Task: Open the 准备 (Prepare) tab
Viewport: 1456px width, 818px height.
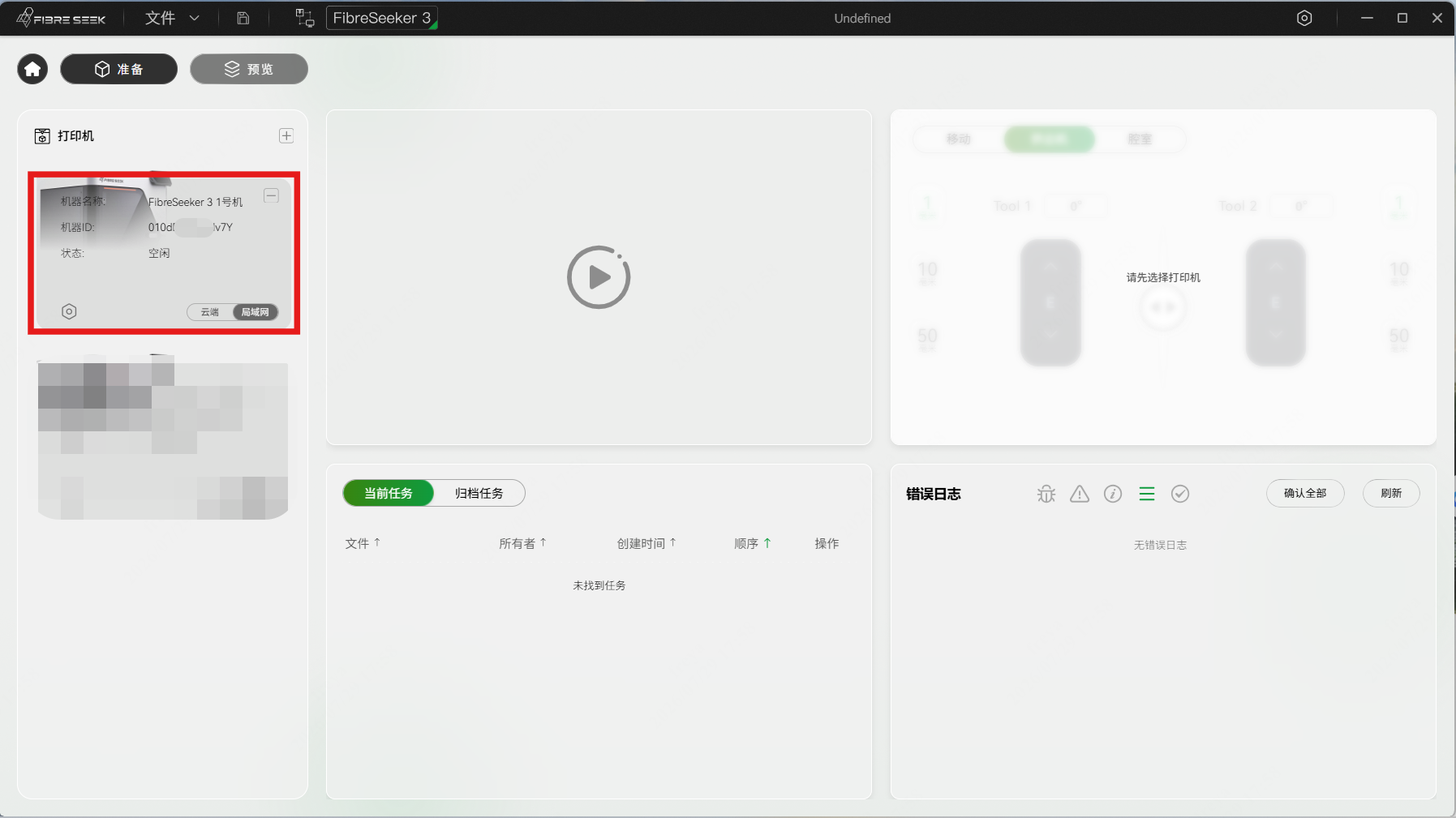Action: (118, 69)
